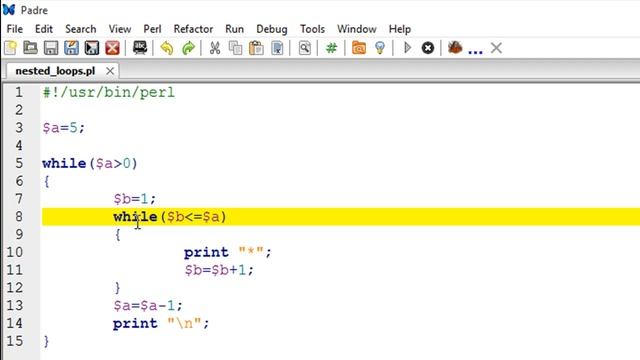Click the Save All toolbar icon

92,48
